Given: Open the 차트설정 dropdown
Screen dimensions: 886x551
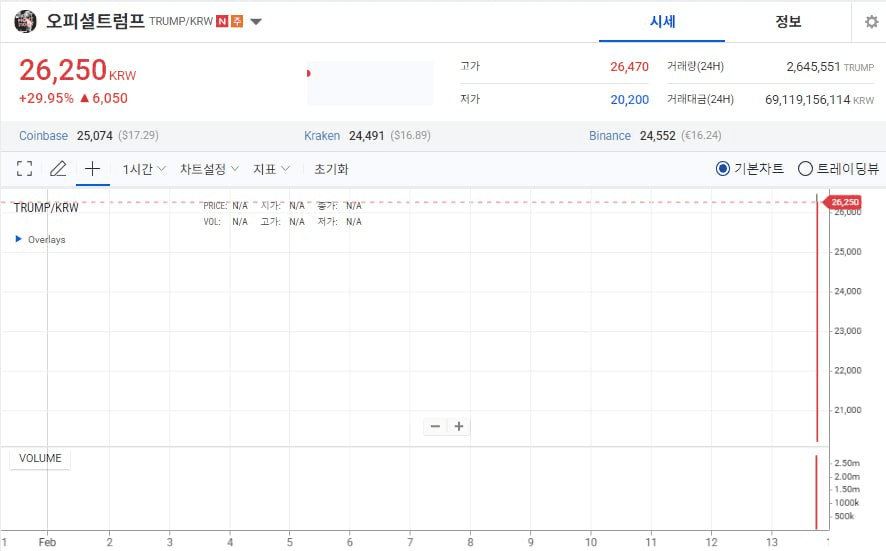Looking at the screenshot, I should (209, 169).
